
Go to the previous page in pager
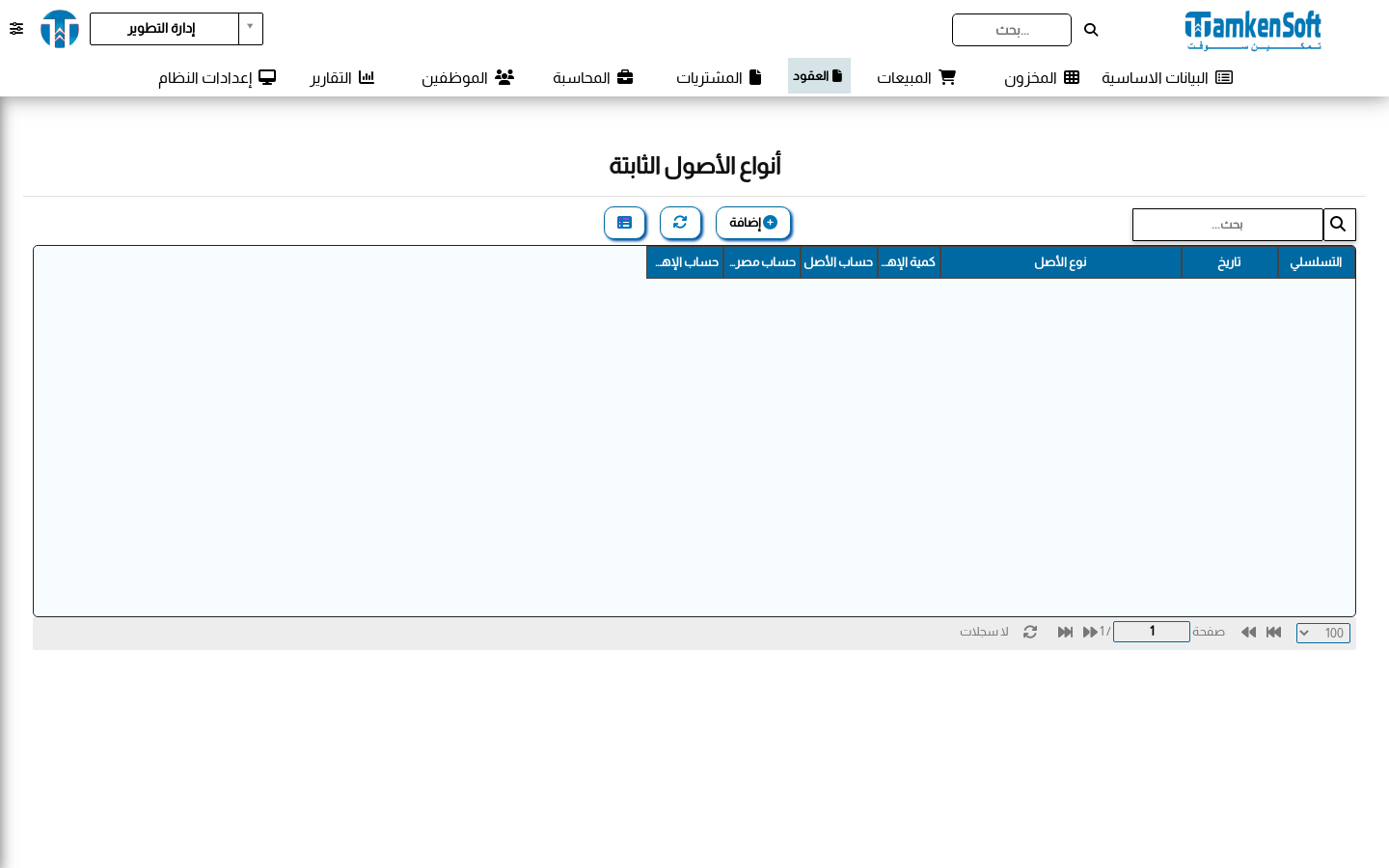[x=1248, y=632]
